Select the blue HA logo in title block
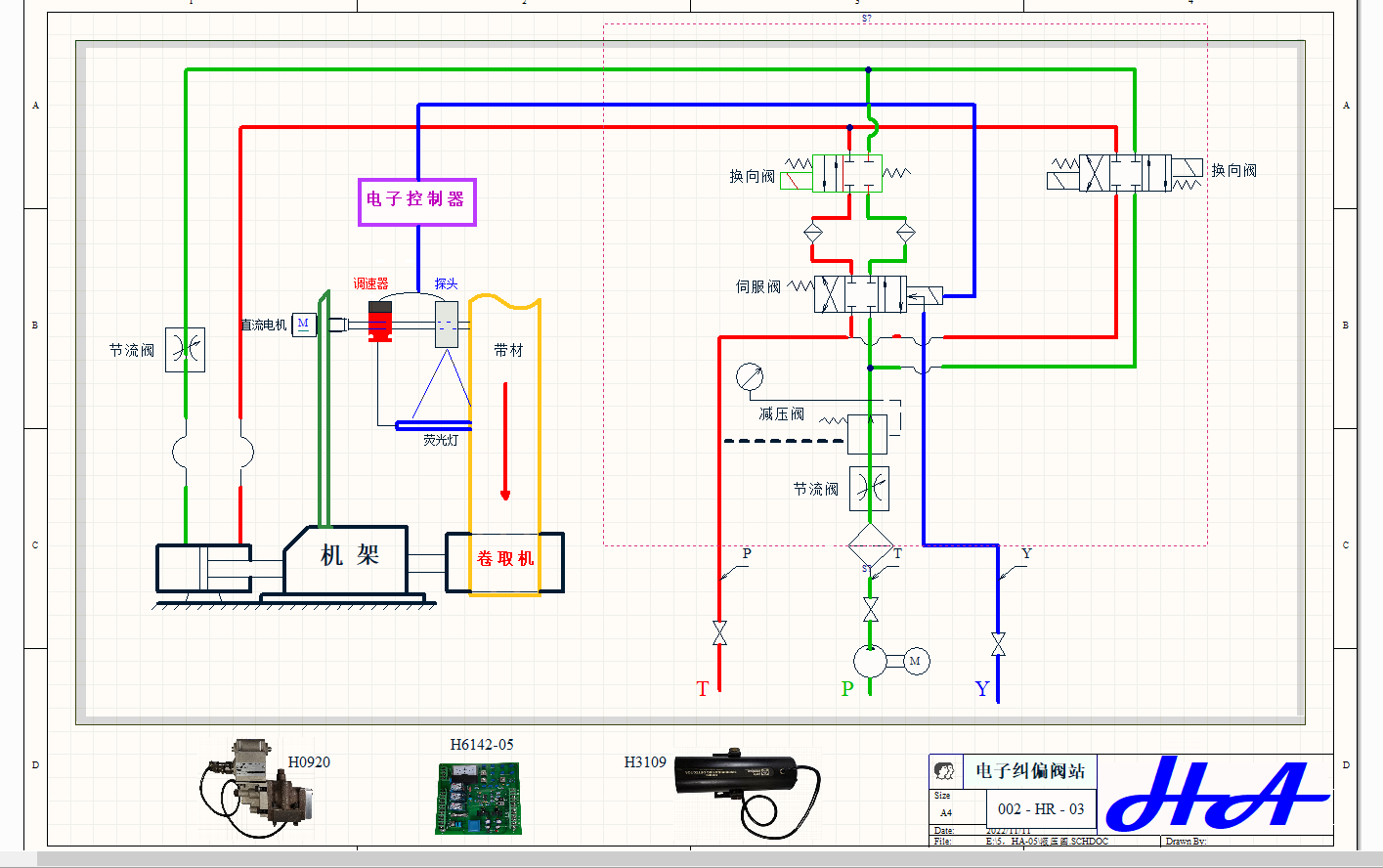The width and height of the screenshot is (1383, 868). tap(1217, 793)
